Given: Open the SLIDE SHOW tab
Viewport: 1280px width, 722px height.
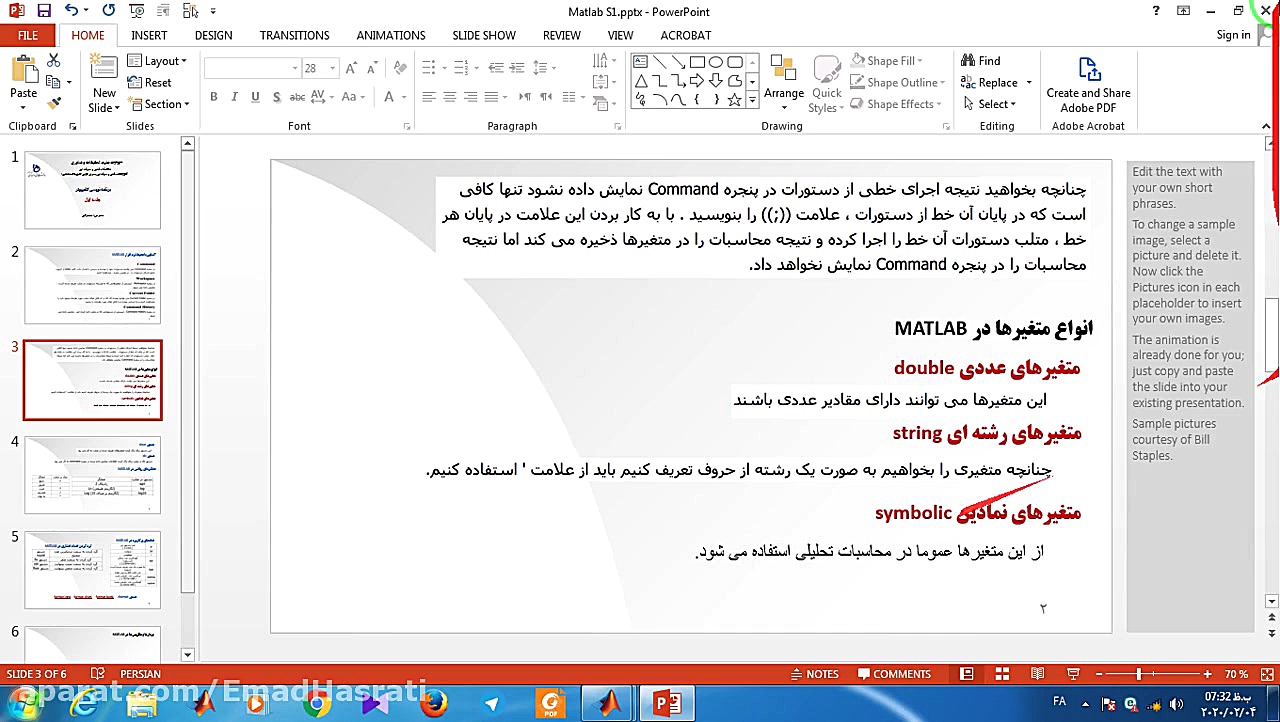Looking at the screenshot, I should 484,35.
